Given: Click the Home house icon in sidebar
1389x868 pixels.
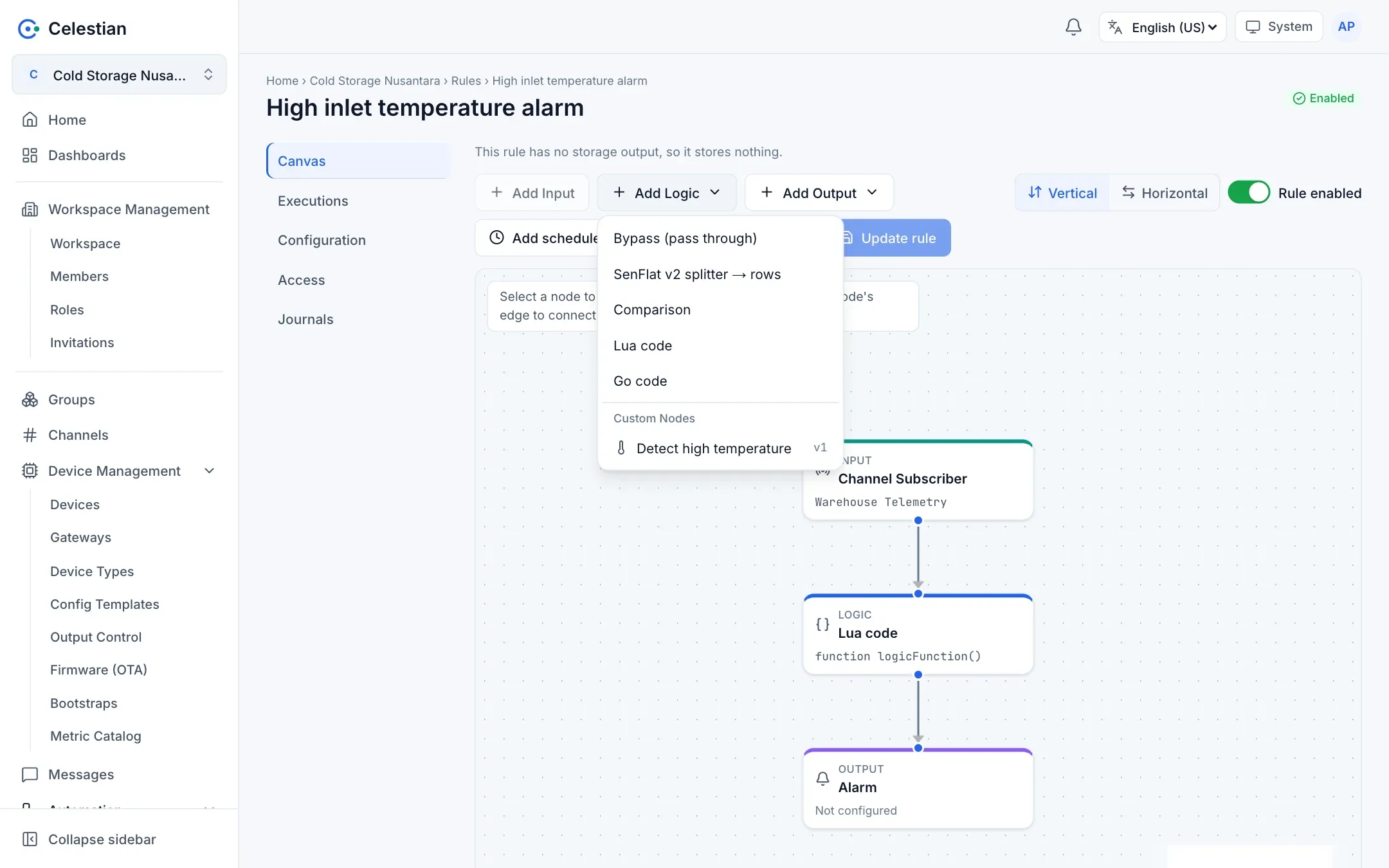Looking at the screenshot, I should [30, 120].
